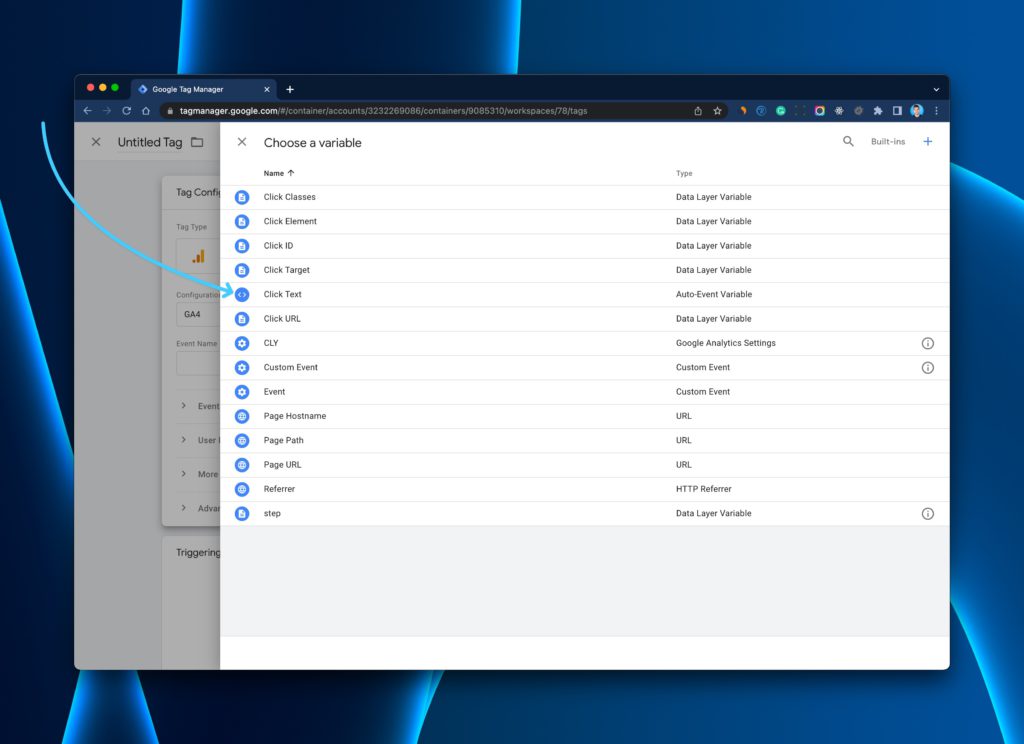This screenshot has width=1024, height=744.
Task: Click Google Analytics tag type icon
Action: point(198,256)
